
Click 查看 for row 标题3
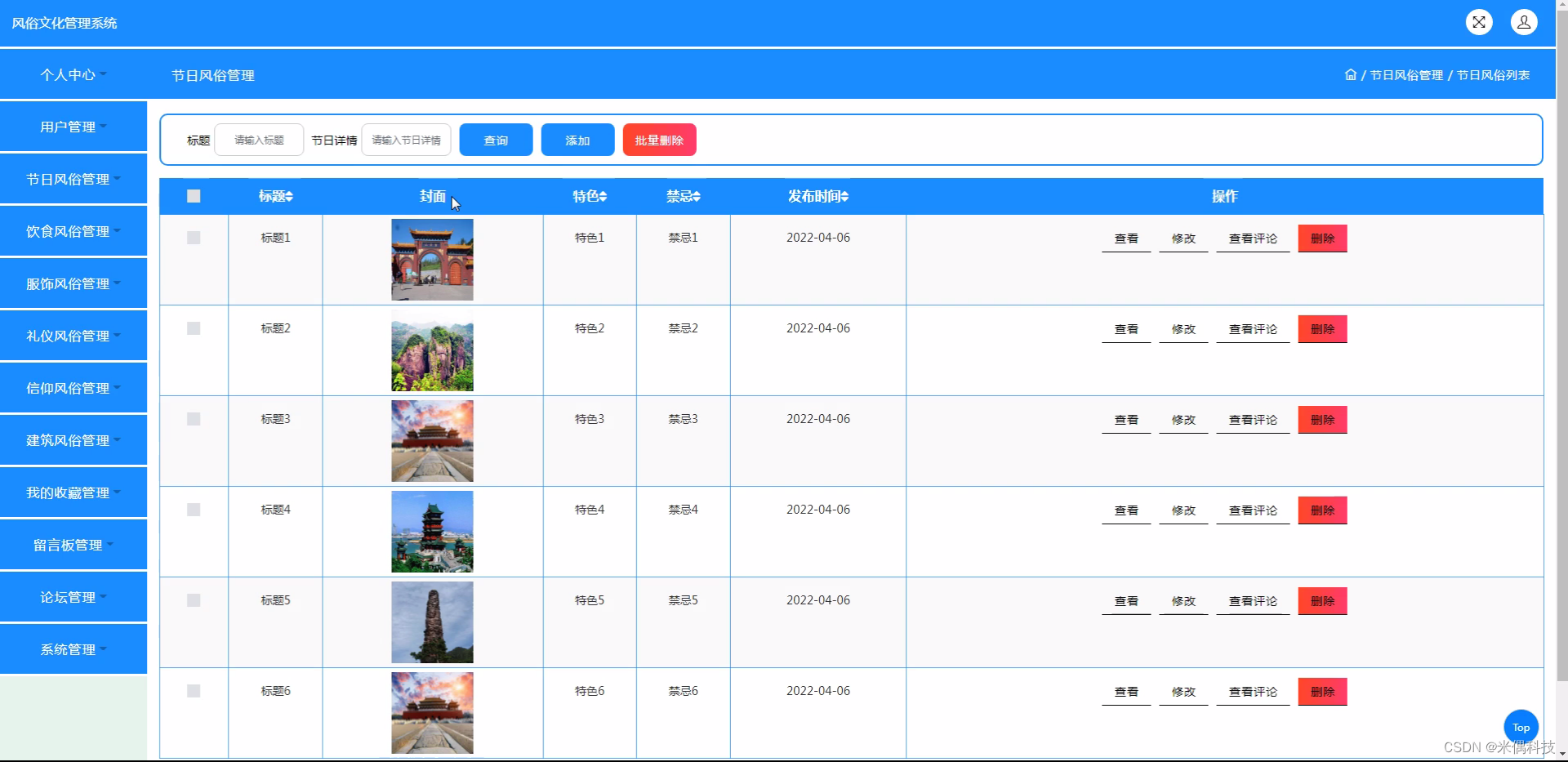point(1126,420)
